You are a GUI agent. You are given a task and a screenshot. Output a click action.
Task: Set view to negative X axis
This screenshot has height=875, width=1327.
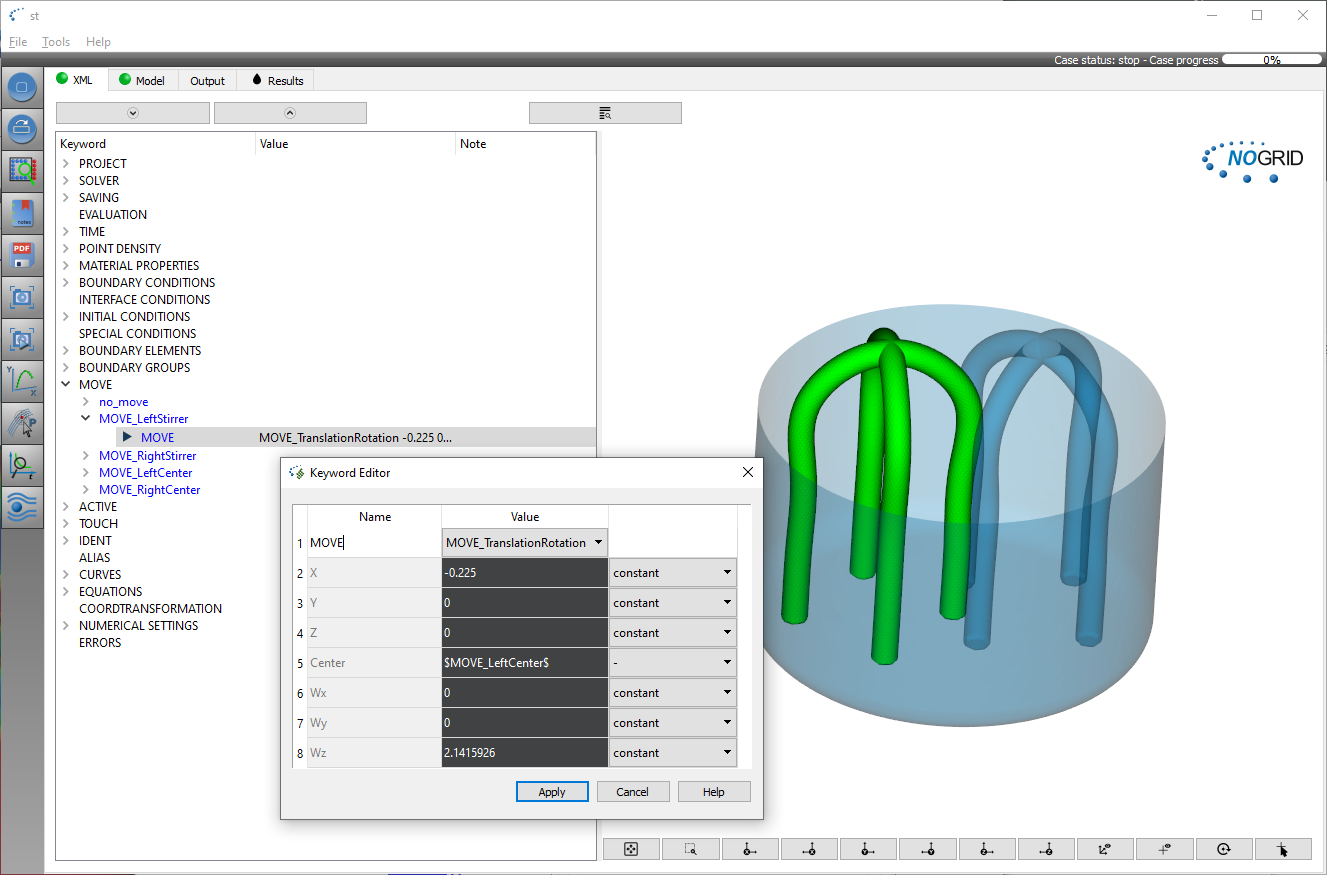810,849
